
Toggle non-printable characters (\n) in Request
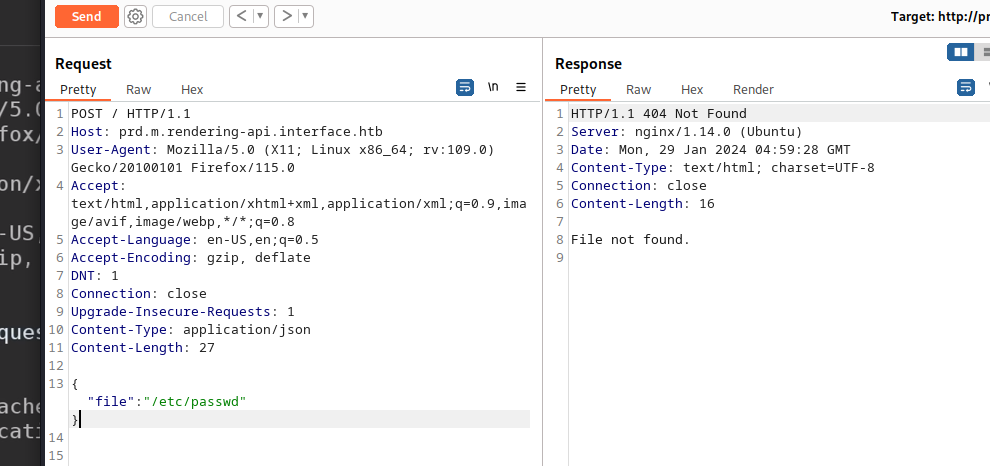(493, 88)
